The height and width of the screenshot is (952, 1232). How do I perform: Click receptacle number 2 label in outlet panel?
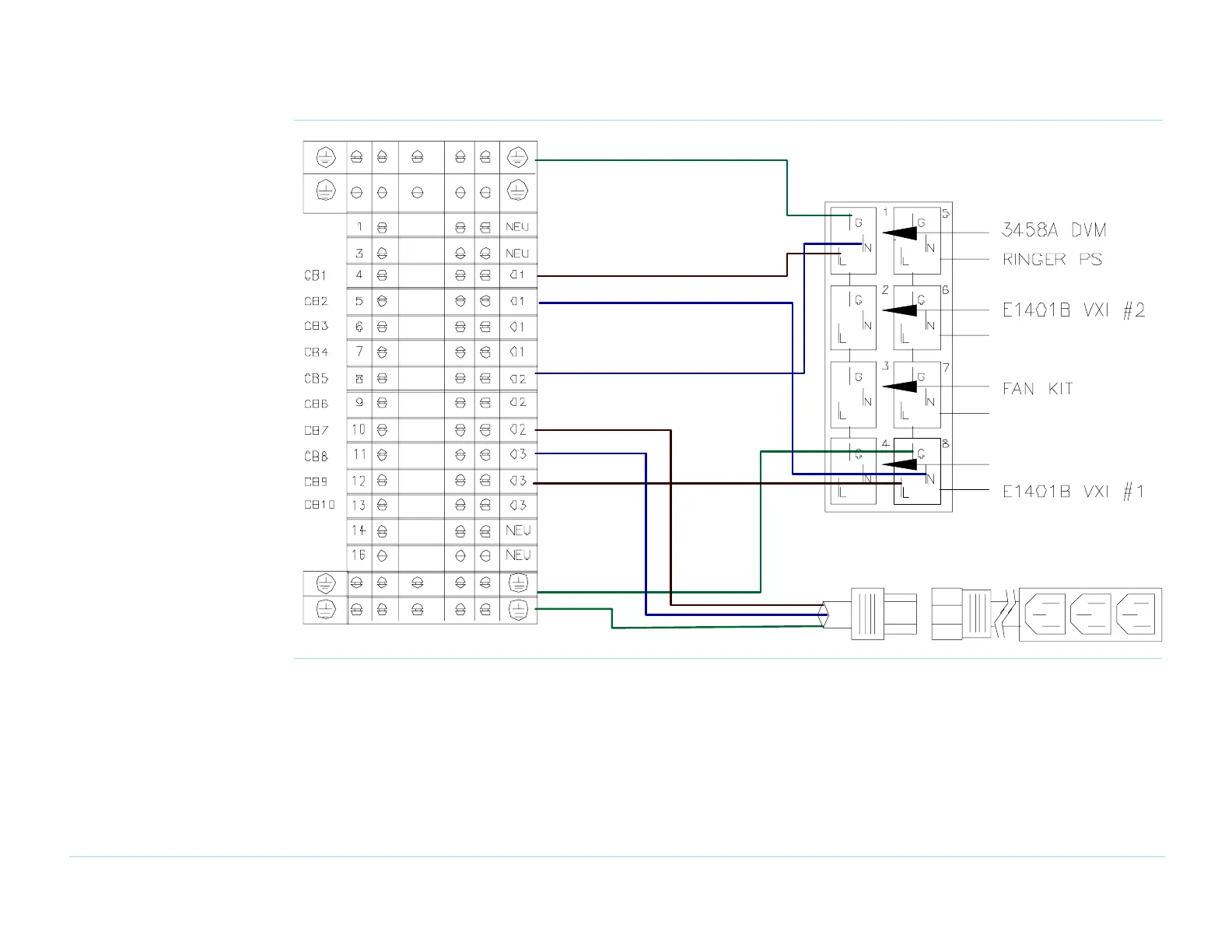click(x=885, y=290)
